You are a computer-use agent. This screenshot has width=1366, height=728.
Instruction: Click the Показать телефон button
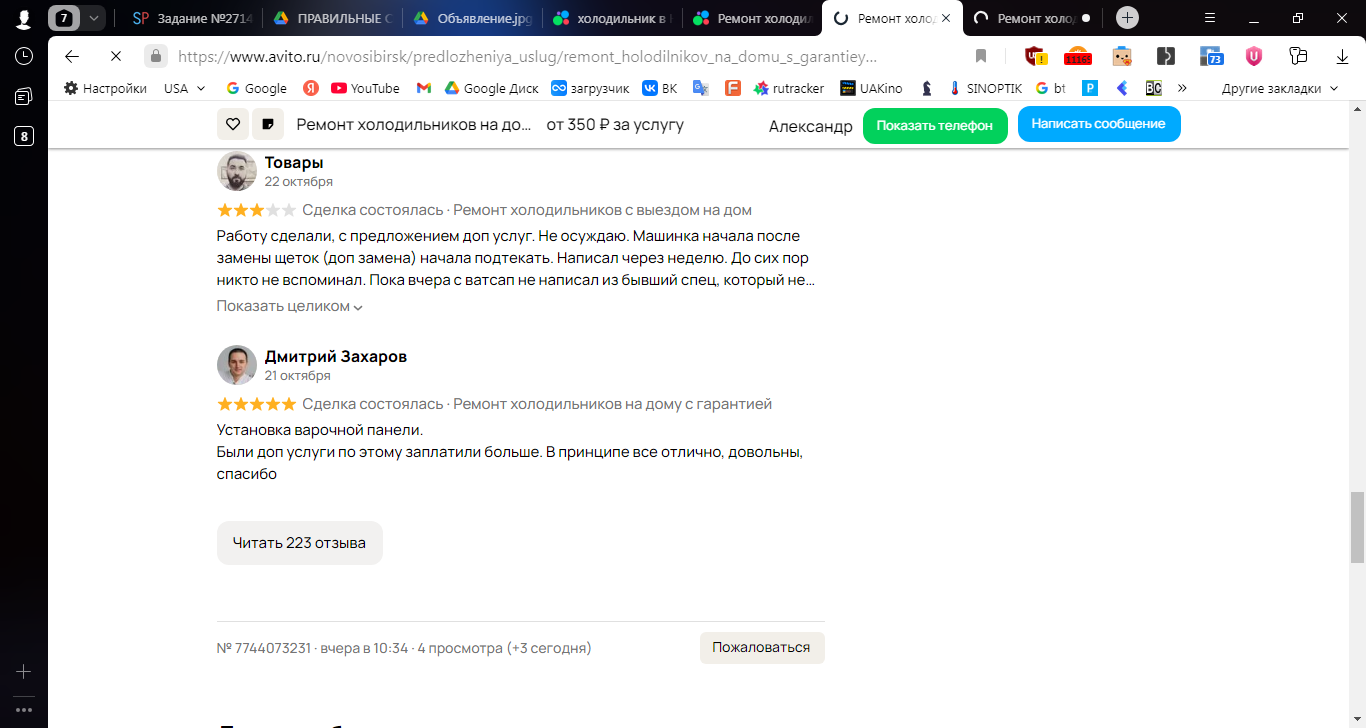pyautogui.click(x=935, y=125)
